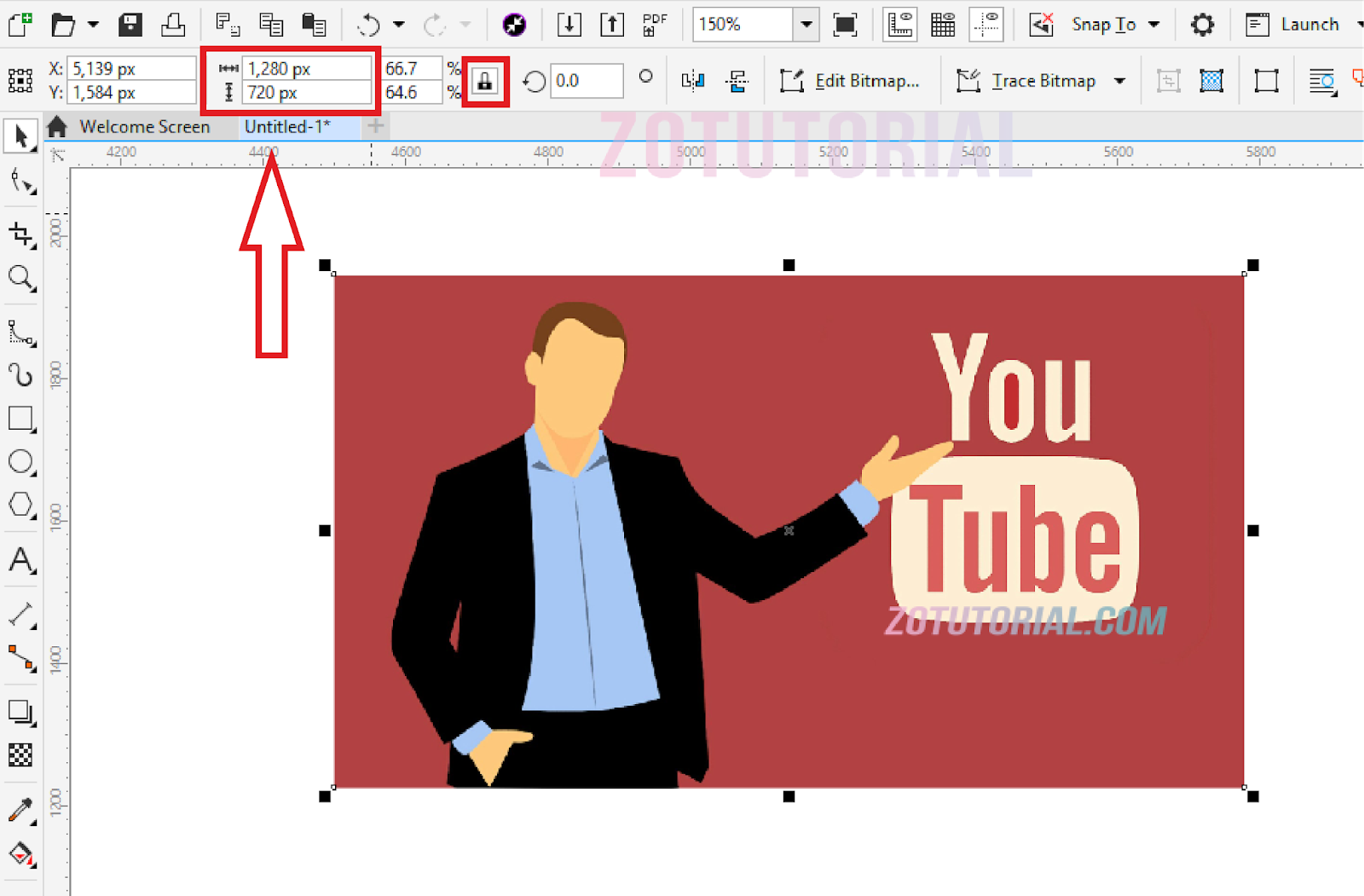Select the Parallel Dimension tool
This screenshot has width=1364, height=896.
click(x=21, y=615)
